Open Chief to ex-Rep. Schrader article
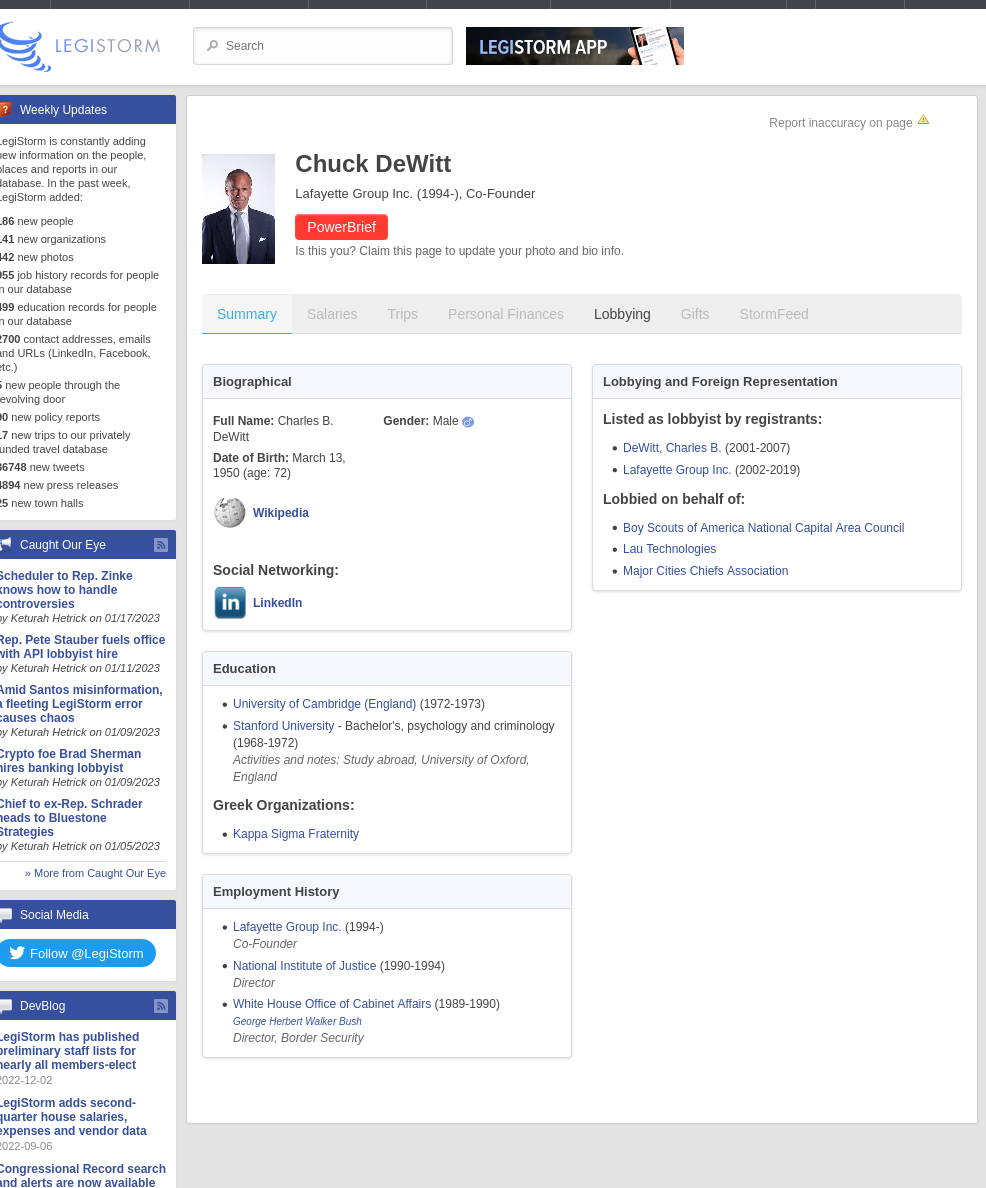 70,818
